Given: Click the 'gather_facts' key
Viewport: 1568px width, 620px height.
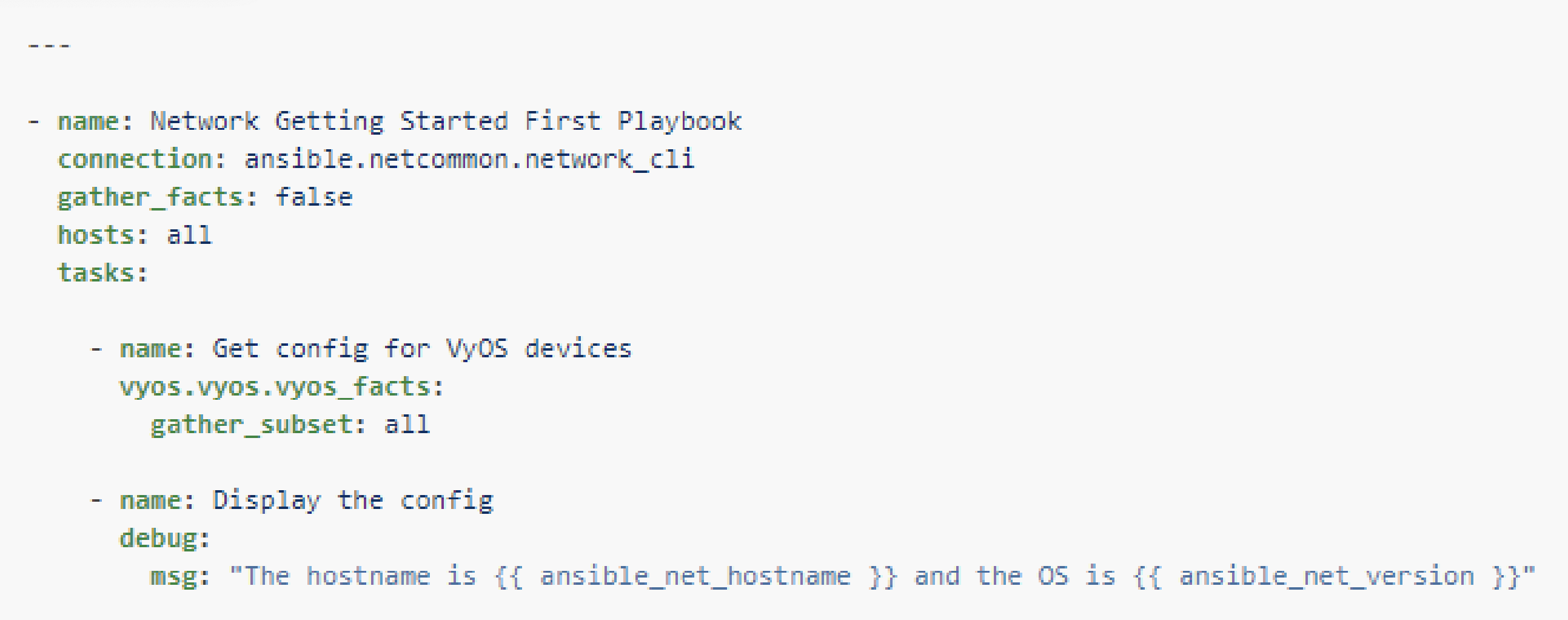Looking at the screenshot, I should click(x=150, y=198).
